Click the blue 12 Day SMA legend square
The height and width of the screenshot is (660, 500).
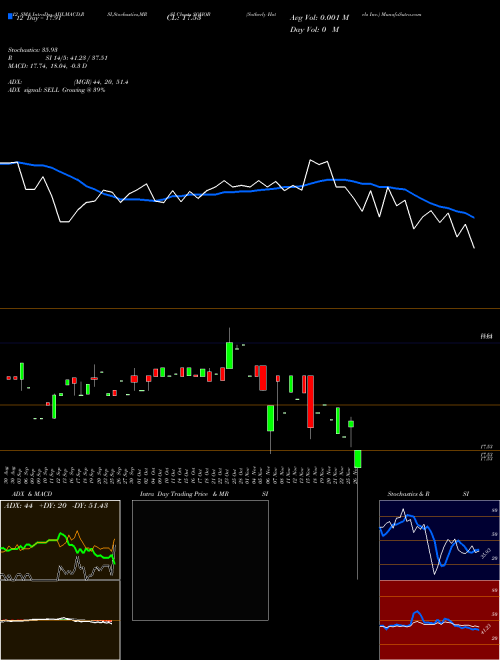[10, 16]
